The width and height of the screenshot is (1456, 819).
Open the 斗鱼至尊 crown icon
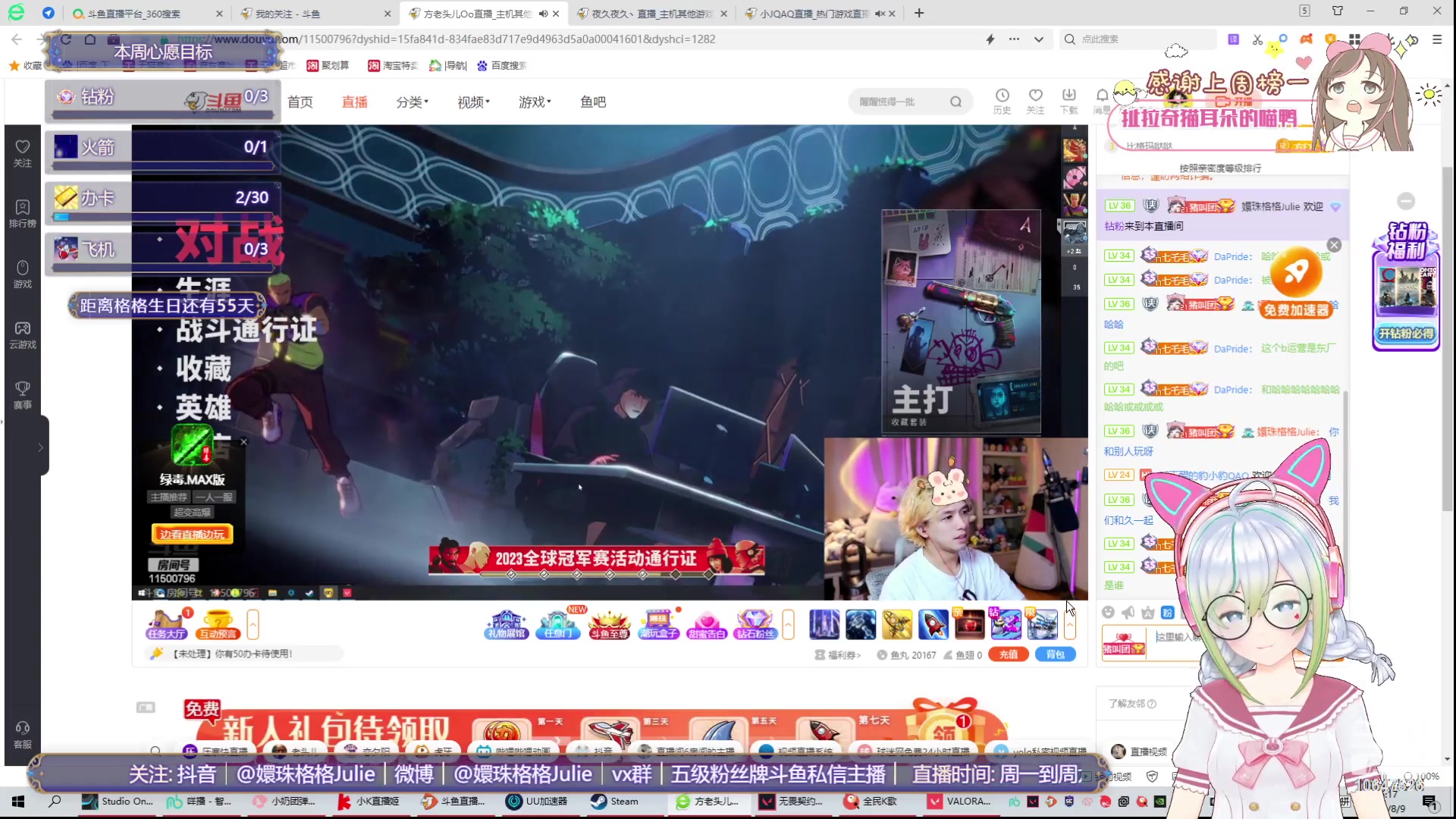[610, 625]
